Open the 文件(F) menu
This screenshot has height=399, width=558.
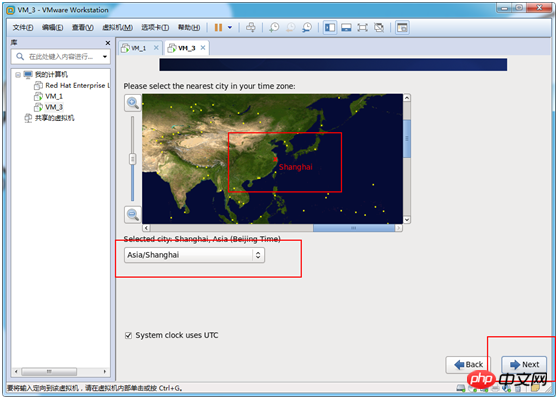pyautogui.click(x=23, y=27)
